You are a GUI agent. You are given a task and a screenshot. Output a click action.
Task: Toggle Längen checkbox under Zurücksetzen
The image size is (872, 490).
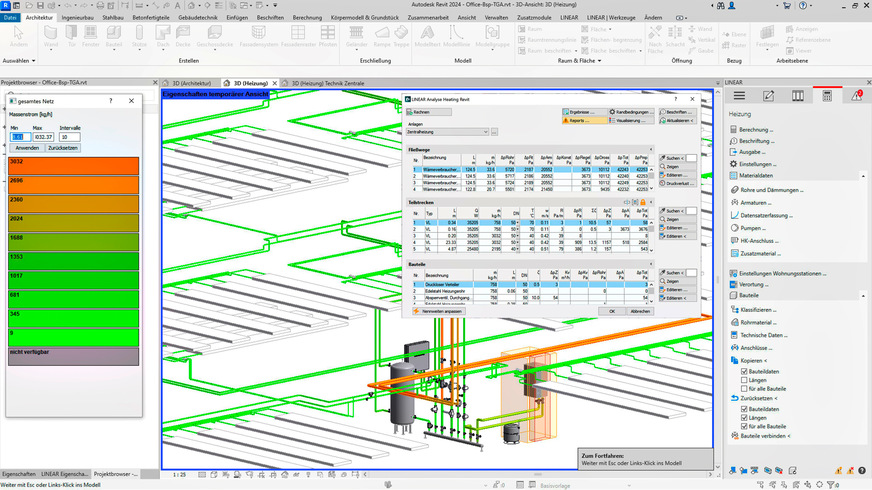tap(744, 418)
